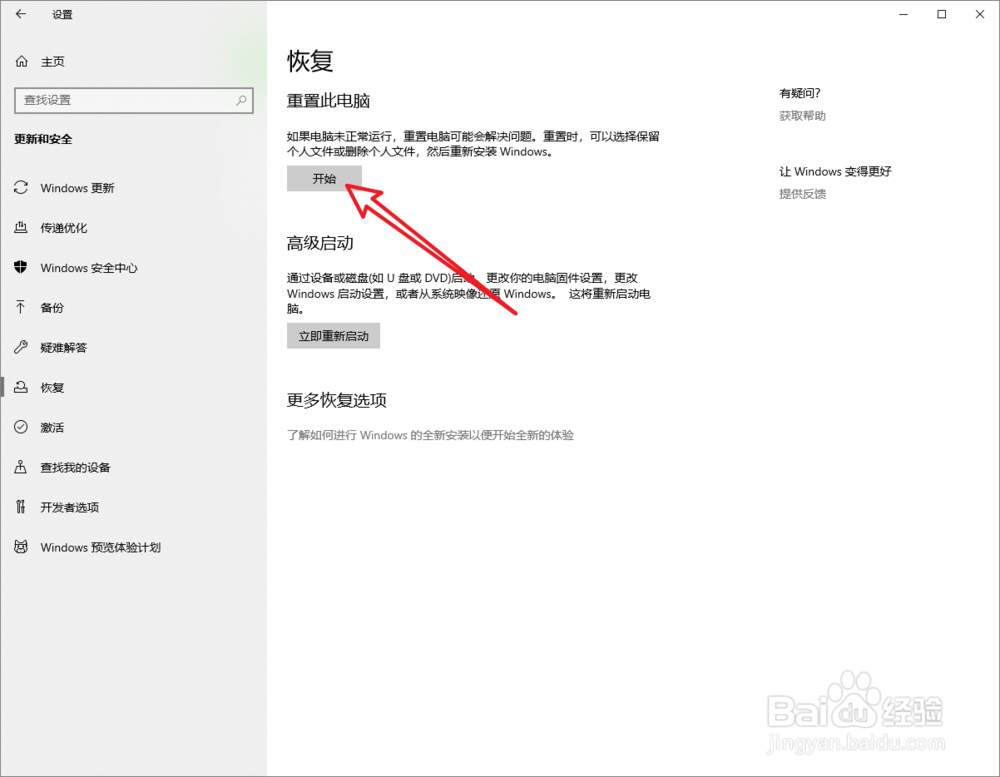1000x777 pixels.
Task: Click 立即重新启动 button
Action: click(x=334, y=336)
